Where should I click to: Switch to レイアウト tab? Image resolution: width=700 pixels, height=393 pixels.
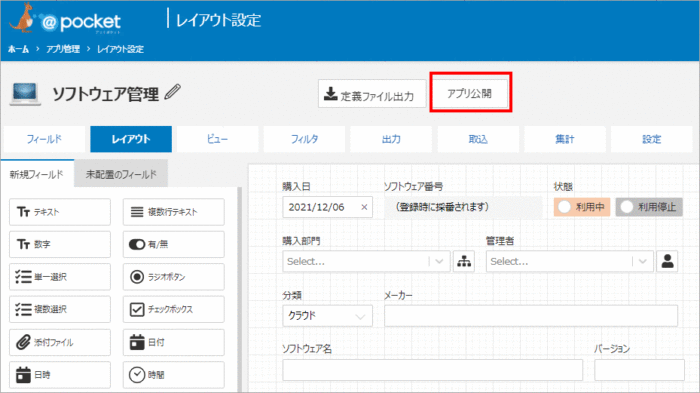131,139
